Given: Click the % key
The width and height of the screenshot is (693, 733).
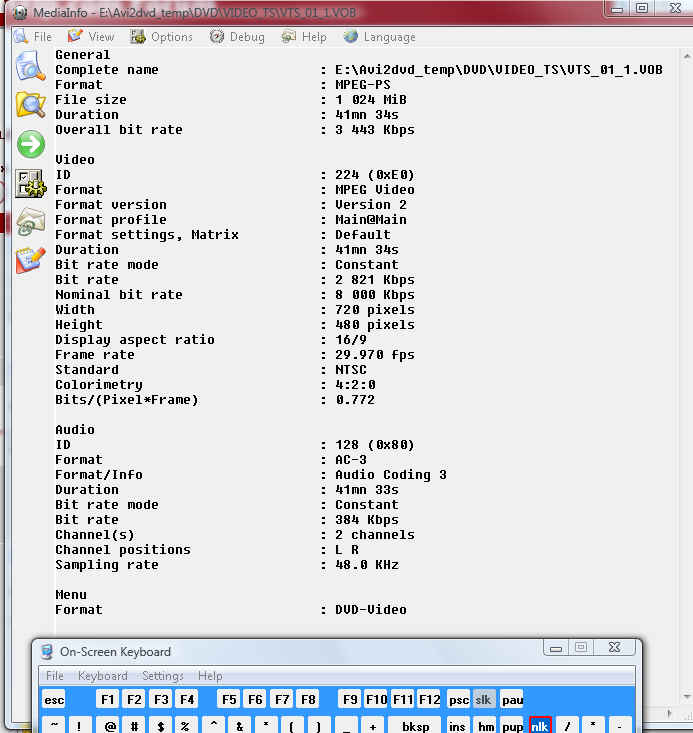Looking at the screenshot, I should (186, 726).
